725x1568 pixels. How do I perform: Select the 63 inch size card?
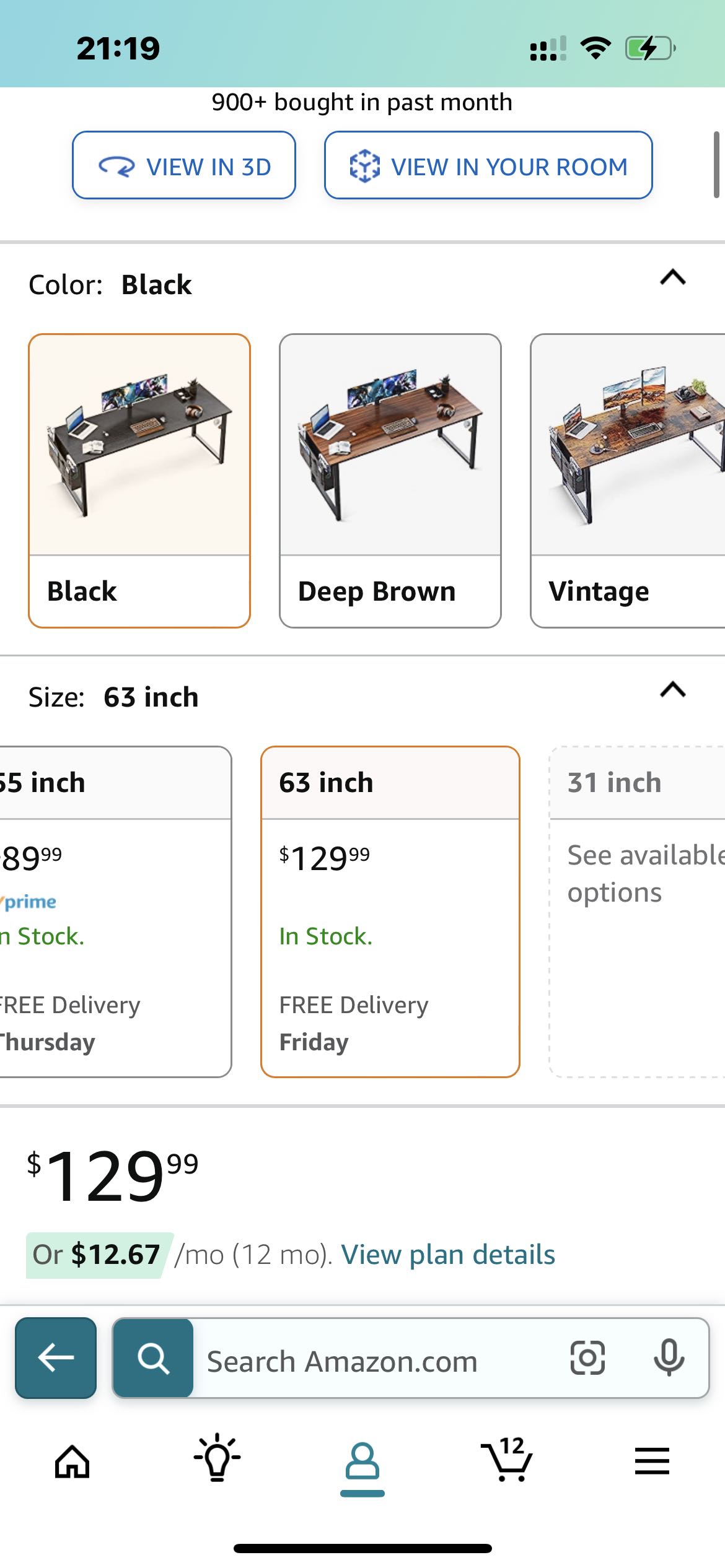[x=390, y=912]
